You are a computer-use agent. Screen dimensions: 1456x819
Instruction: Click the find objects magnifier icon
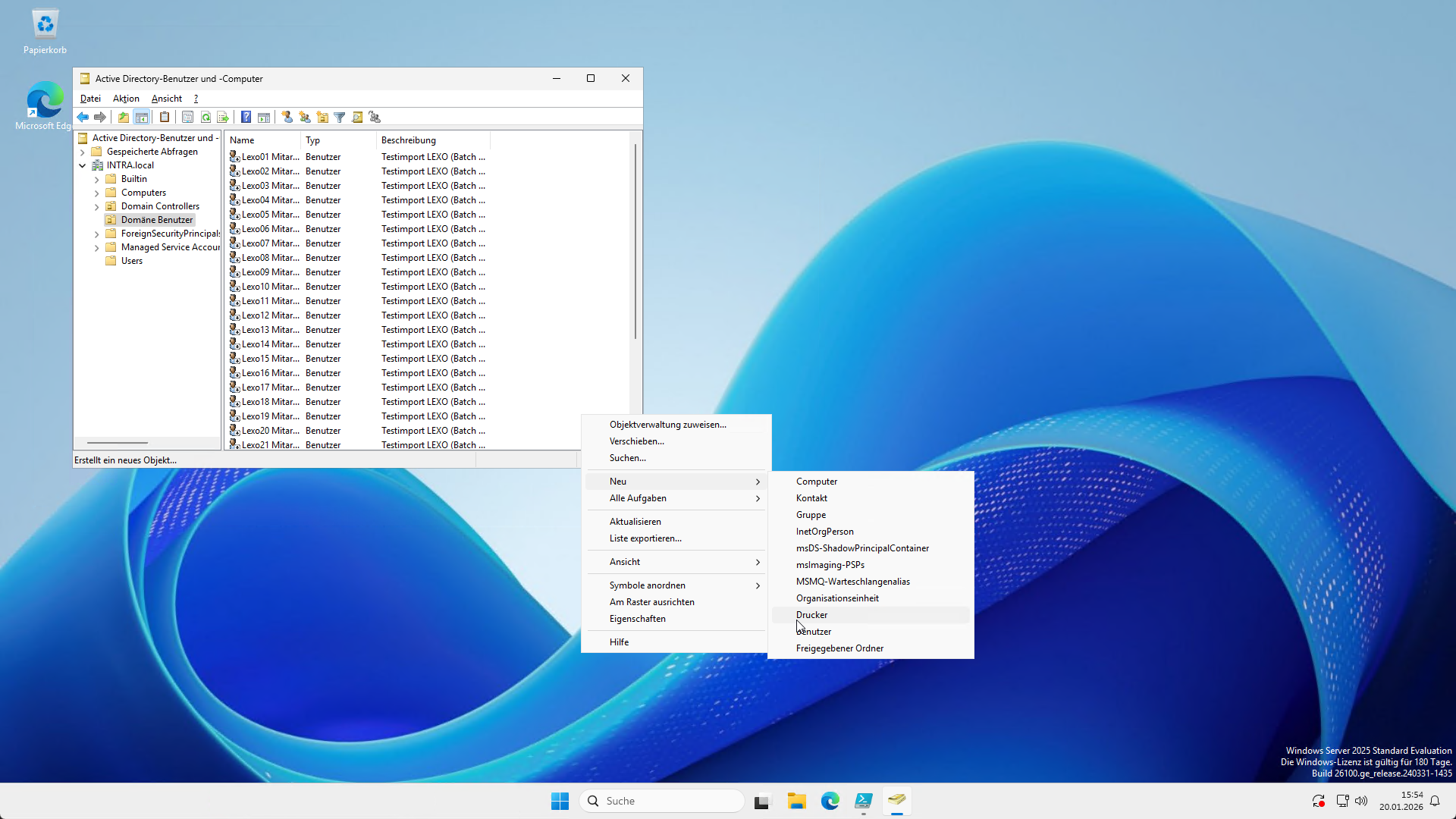[357, 117]
